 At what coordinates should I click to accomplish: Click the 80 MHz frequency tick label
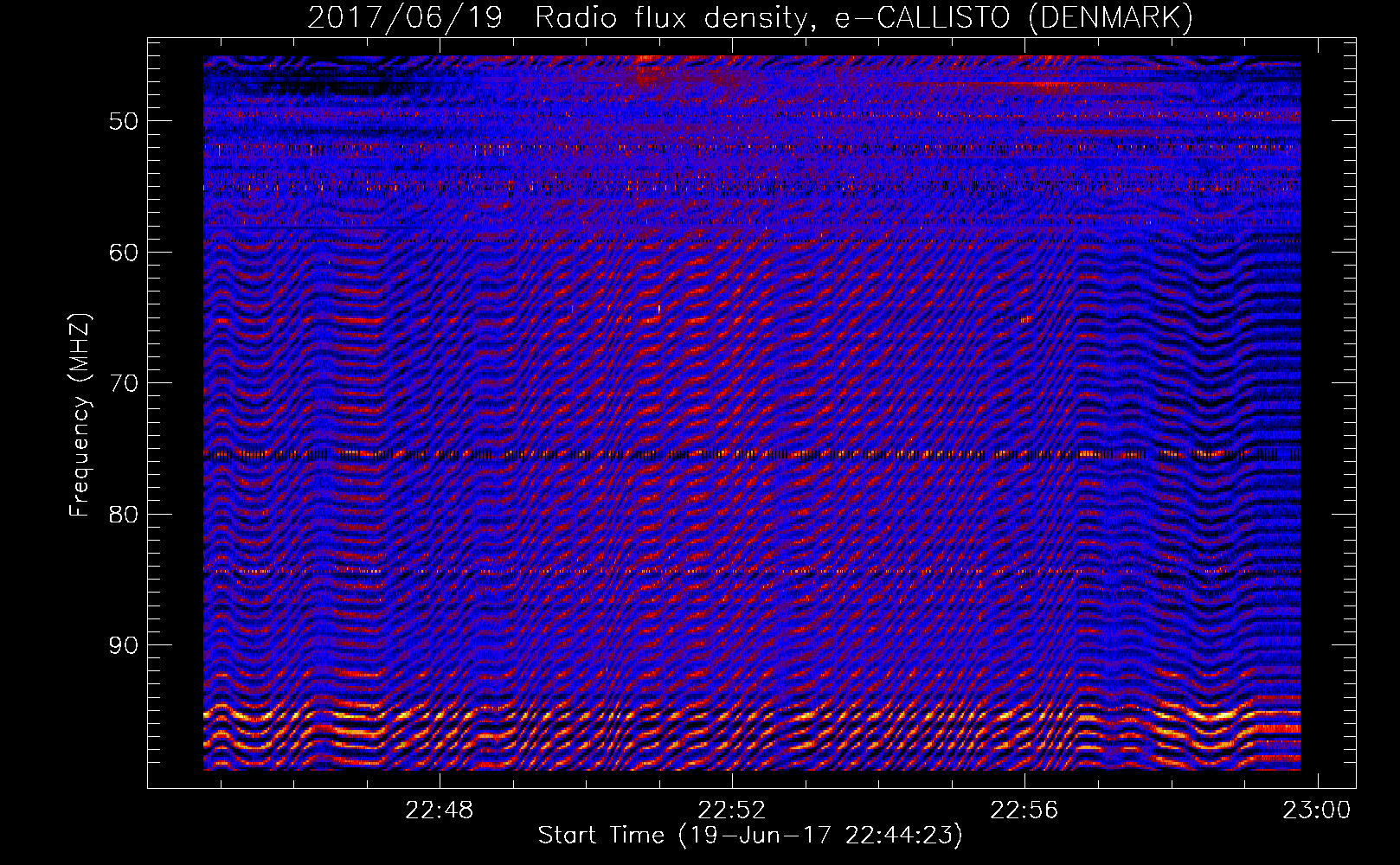(124, 515)
